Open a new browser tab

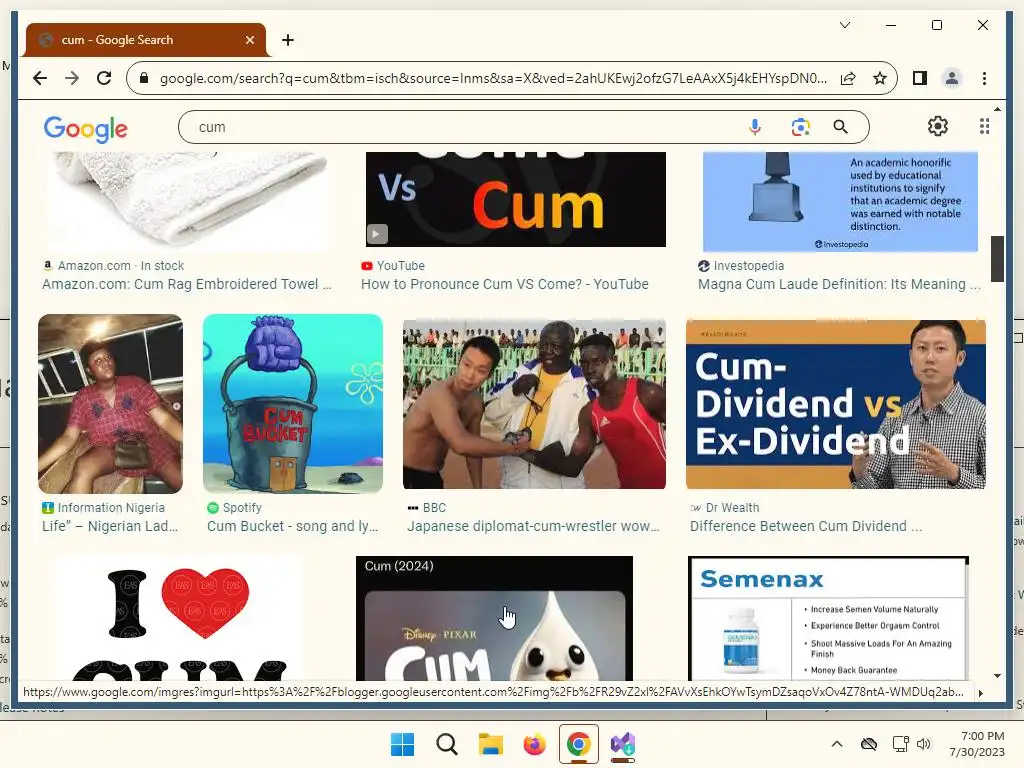tap(287, 40)
